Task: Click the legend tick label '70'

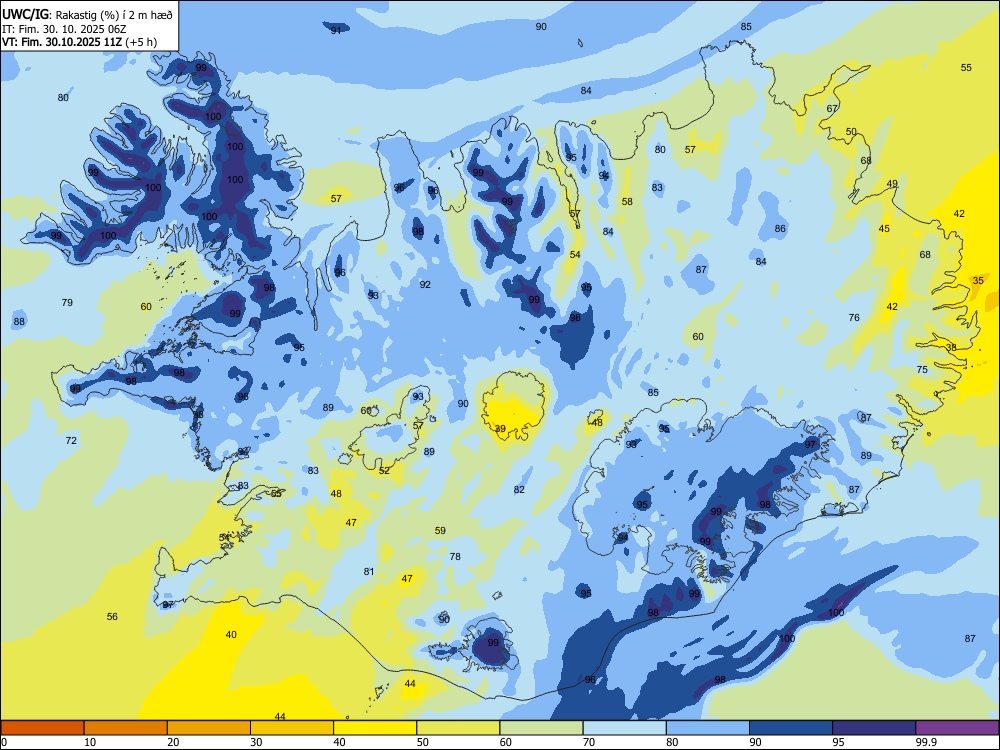Action: pyautogui.click(x=589, y=742)
